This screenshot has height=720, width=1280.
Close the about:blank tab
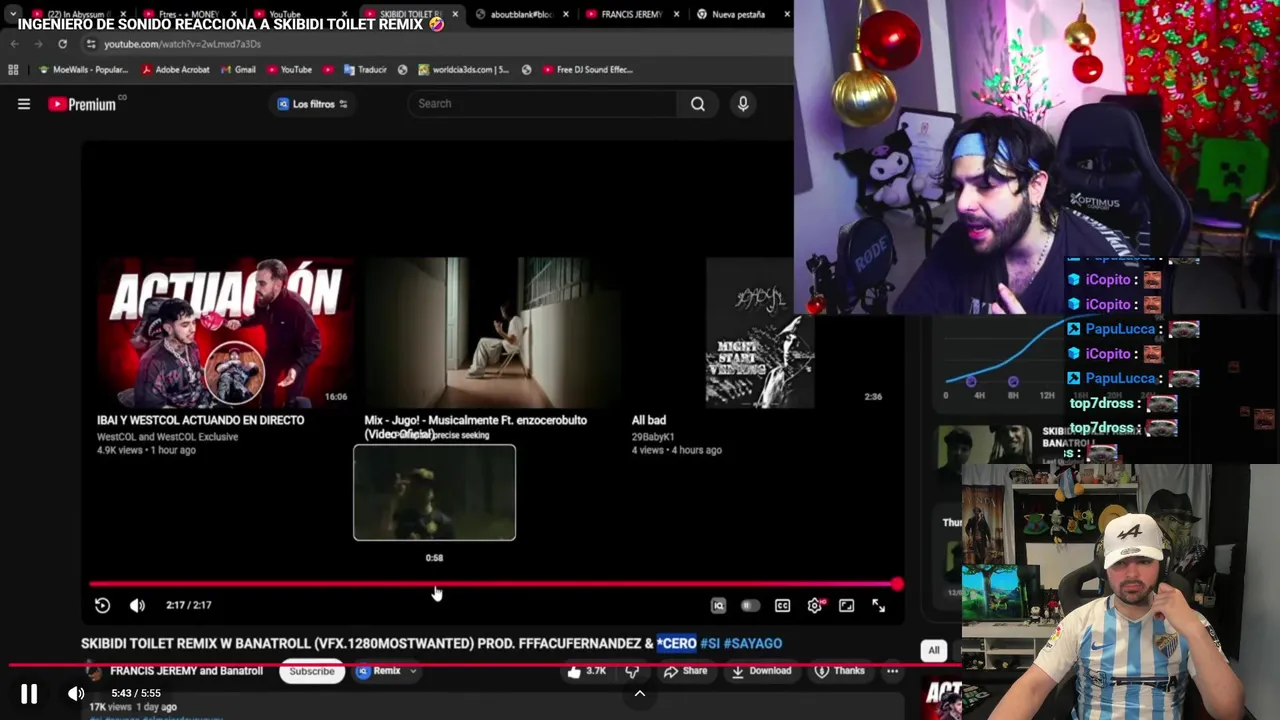pos(567,14)
